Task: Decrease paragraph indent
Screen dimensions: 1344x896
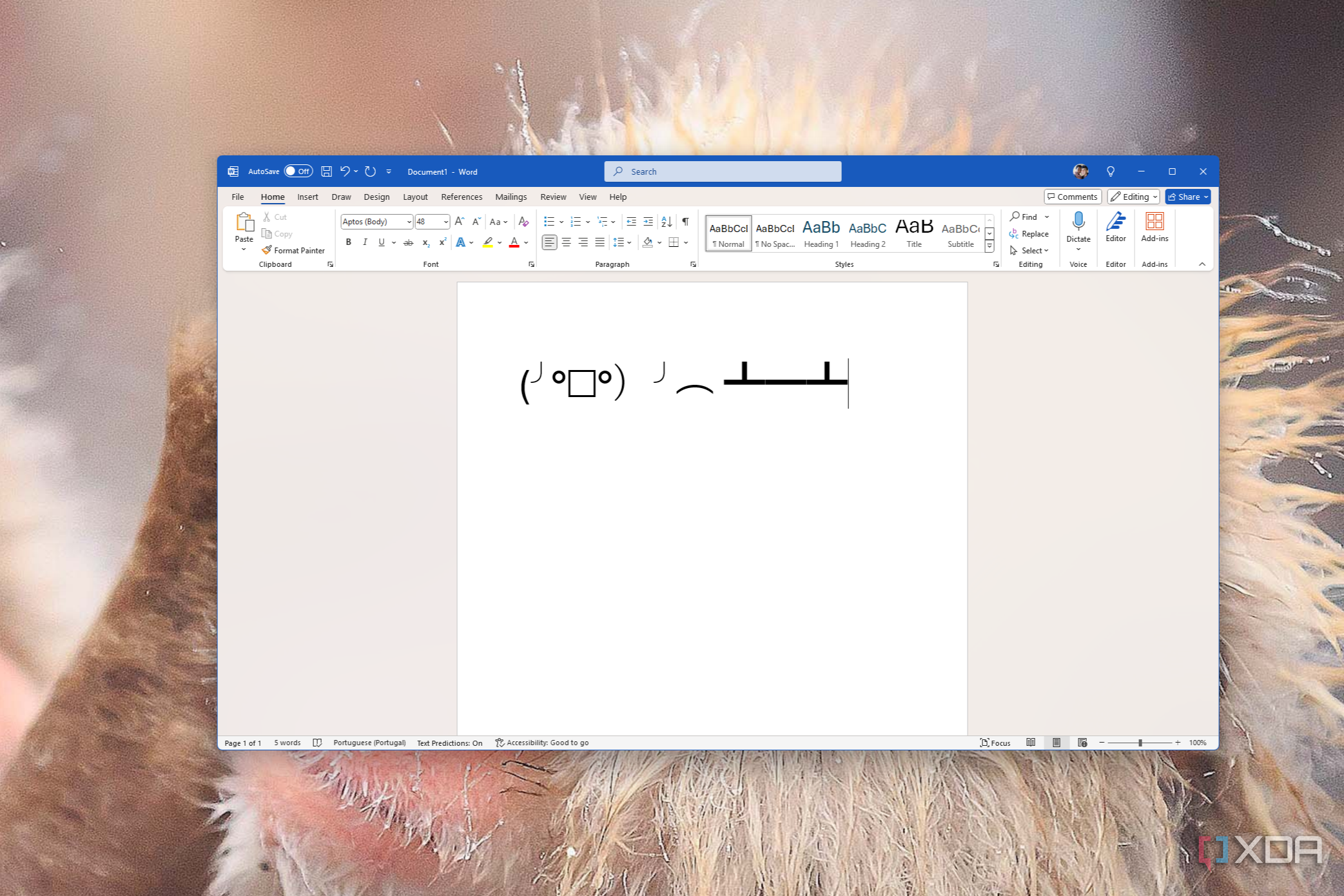Action: [631, 222]
